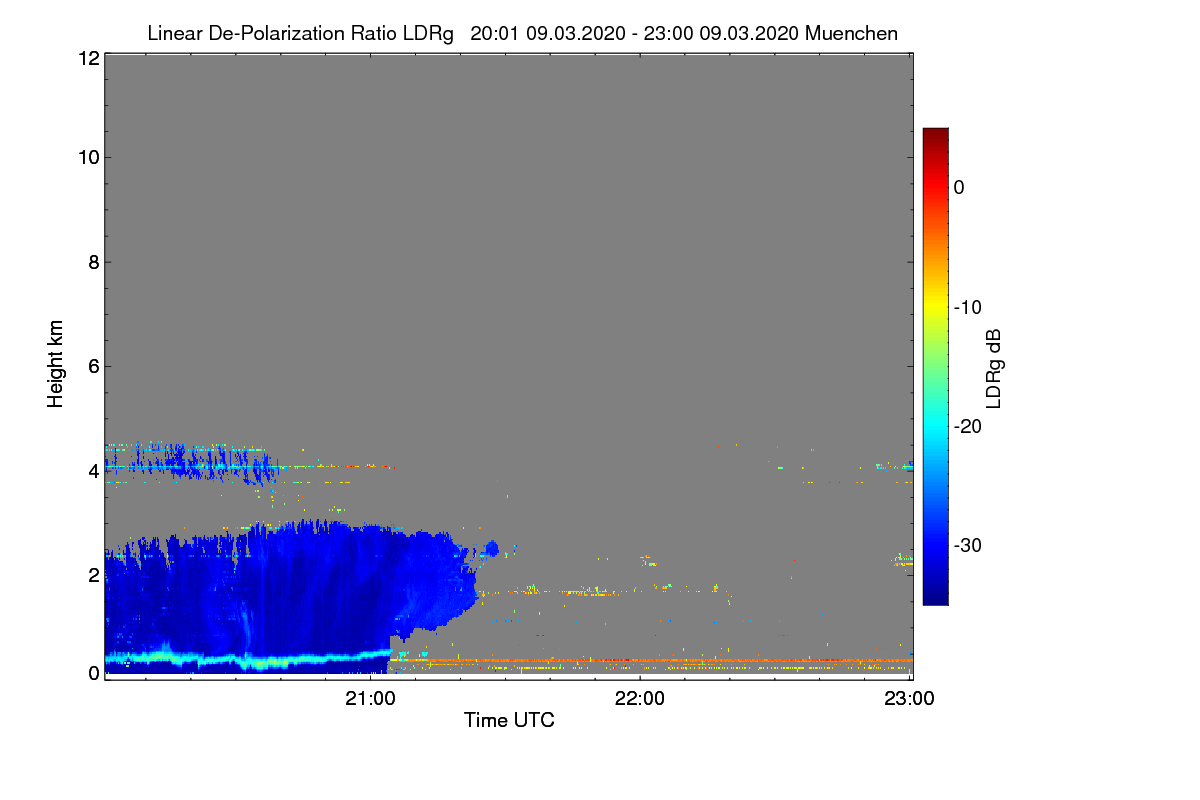Click the height tick label '12'
This screenshot has width=1200, height=800.
[88, 58]
